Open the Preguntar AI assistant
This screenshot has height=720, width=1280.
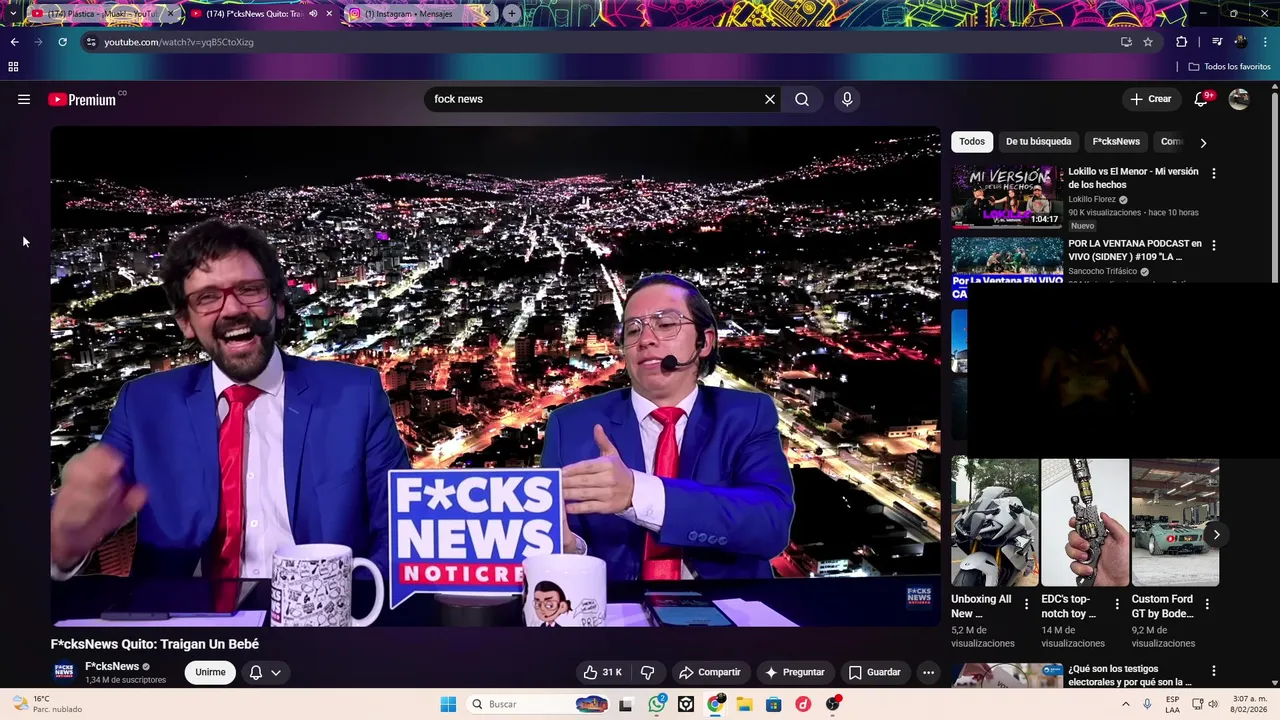tap(795, 672)
